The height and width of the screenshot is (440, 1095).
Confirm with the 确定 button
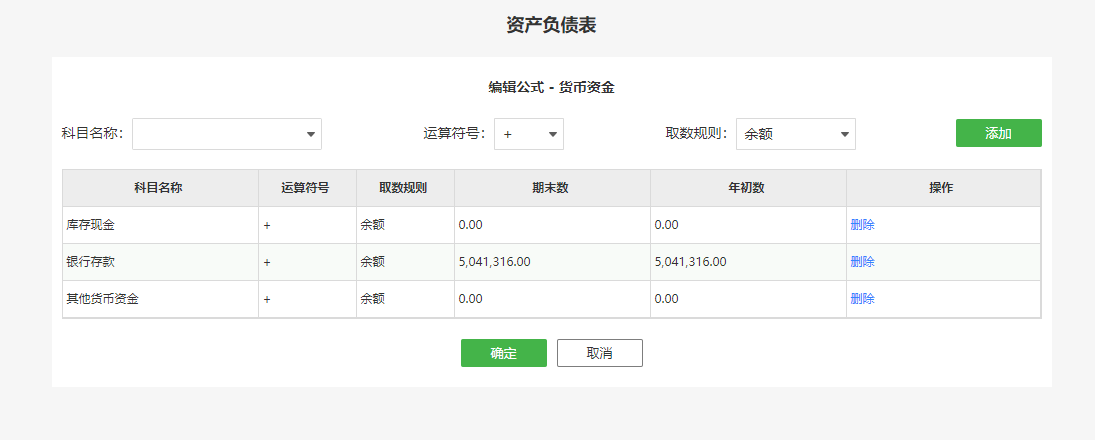tap(504, 353)
